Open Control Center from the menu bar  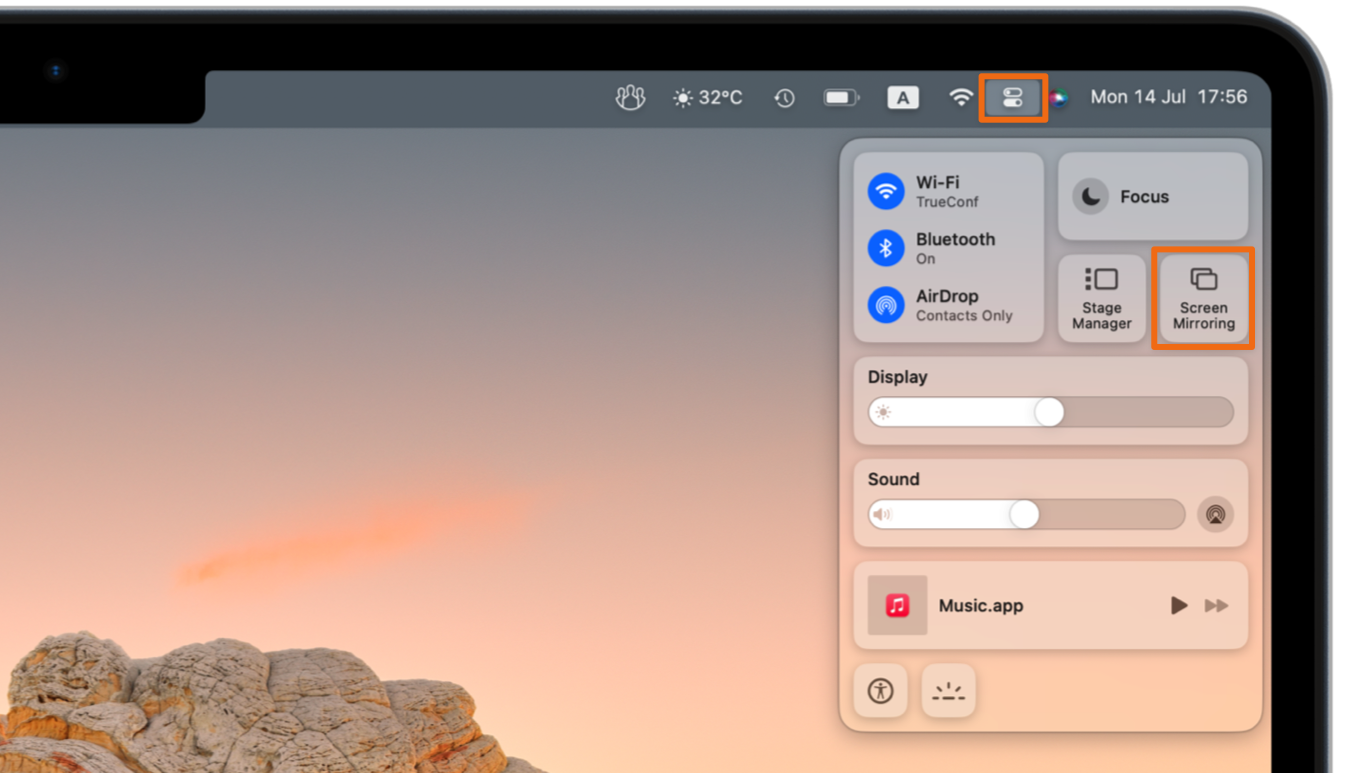pos(1013,97)
